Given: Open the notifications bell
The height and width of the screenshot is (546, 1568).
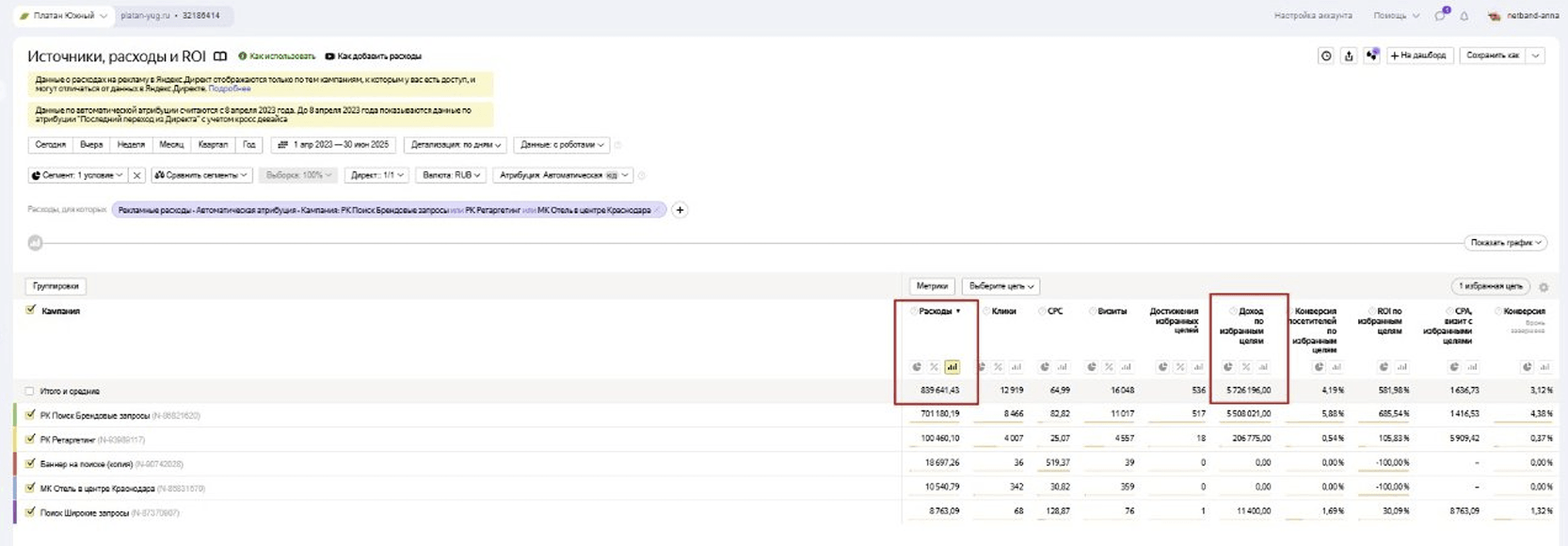Looking at the screenshot, I should 1464,16.
